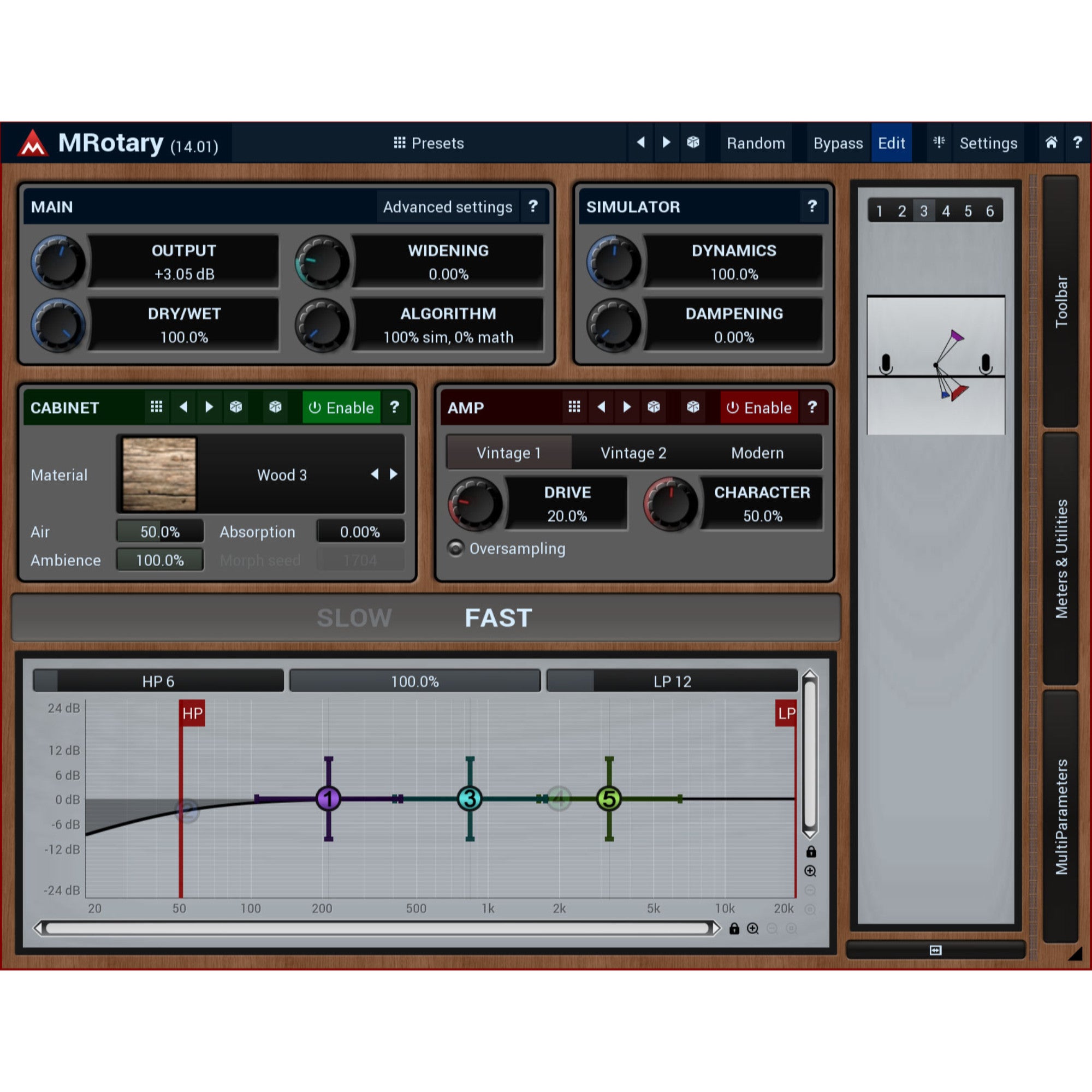The width and height of the screenshot is (1092, 1092).
Task: Open the Settings button
Action: 988,143
